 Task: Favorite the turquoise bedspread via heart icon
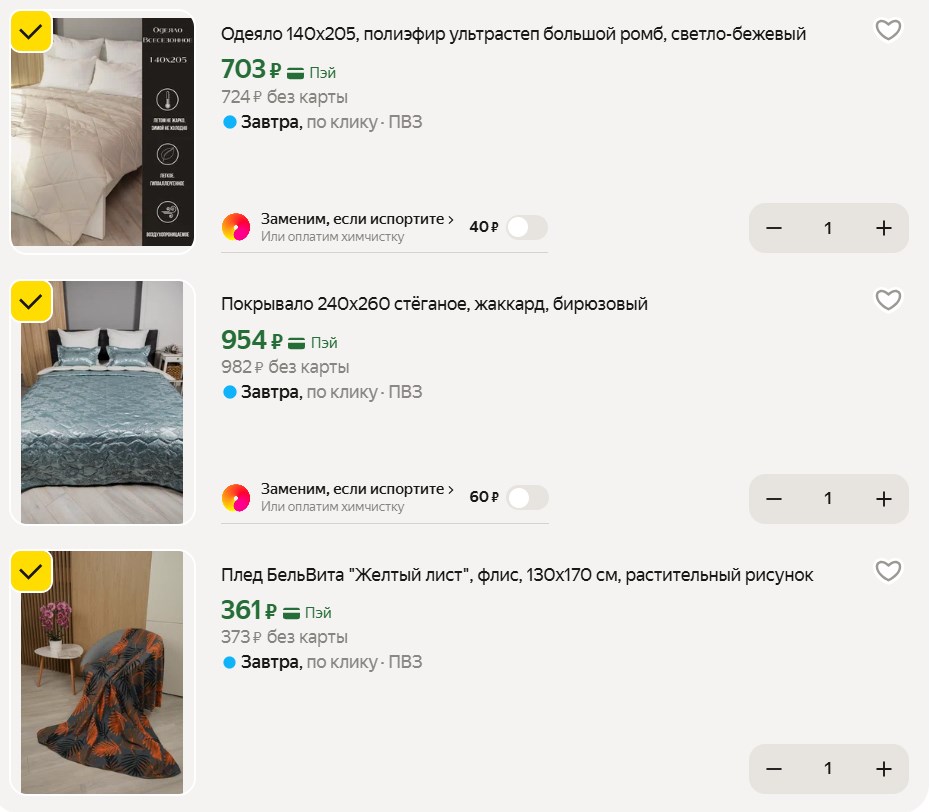(x=888, y=300)
